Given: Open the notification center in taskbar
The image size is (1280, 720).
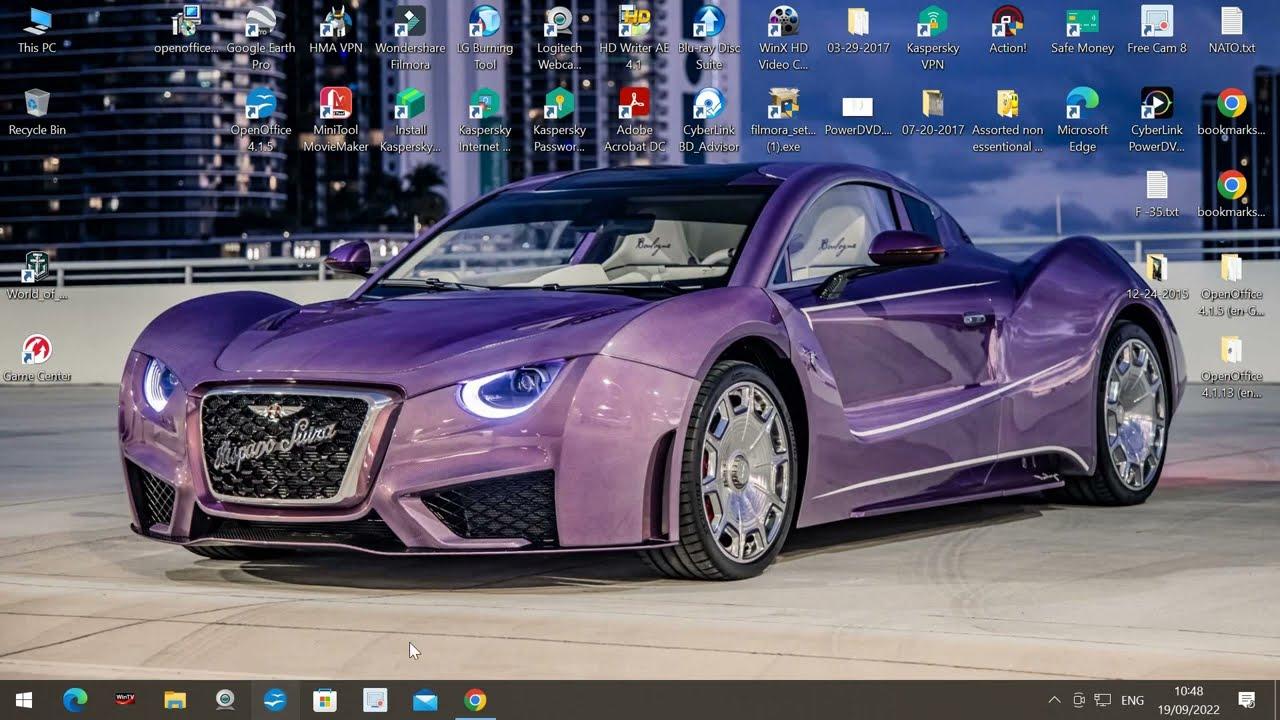Looking at the screenshot, I should tap(1247, 700).
